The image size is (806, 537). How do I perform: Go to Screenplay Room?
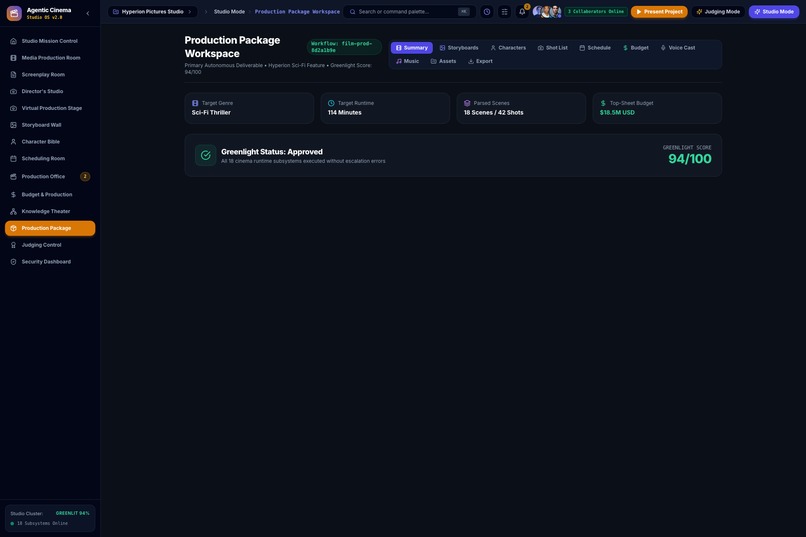(50, 75)
